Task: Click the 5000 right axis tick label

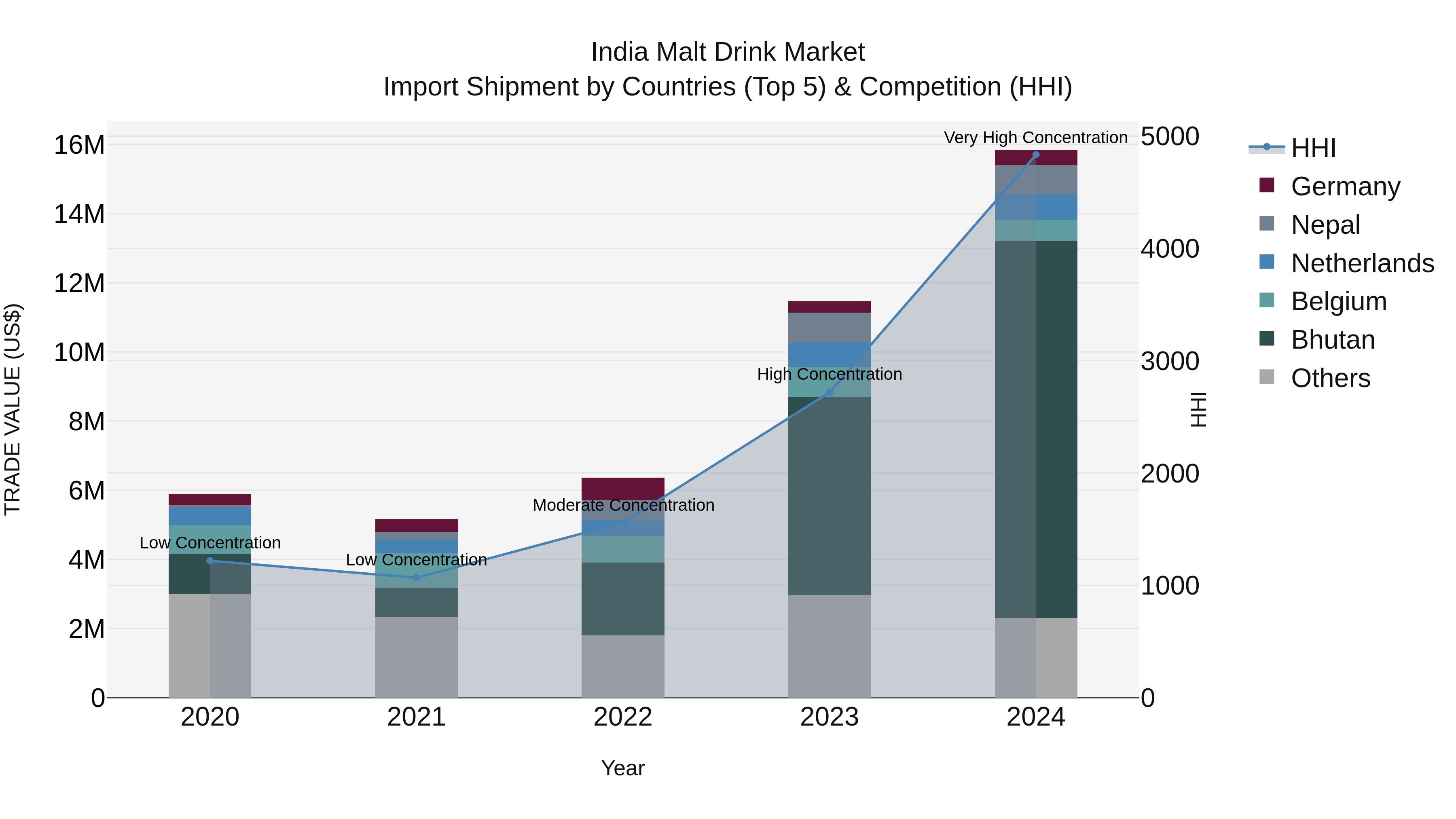Action: (x=1170, y=136)
